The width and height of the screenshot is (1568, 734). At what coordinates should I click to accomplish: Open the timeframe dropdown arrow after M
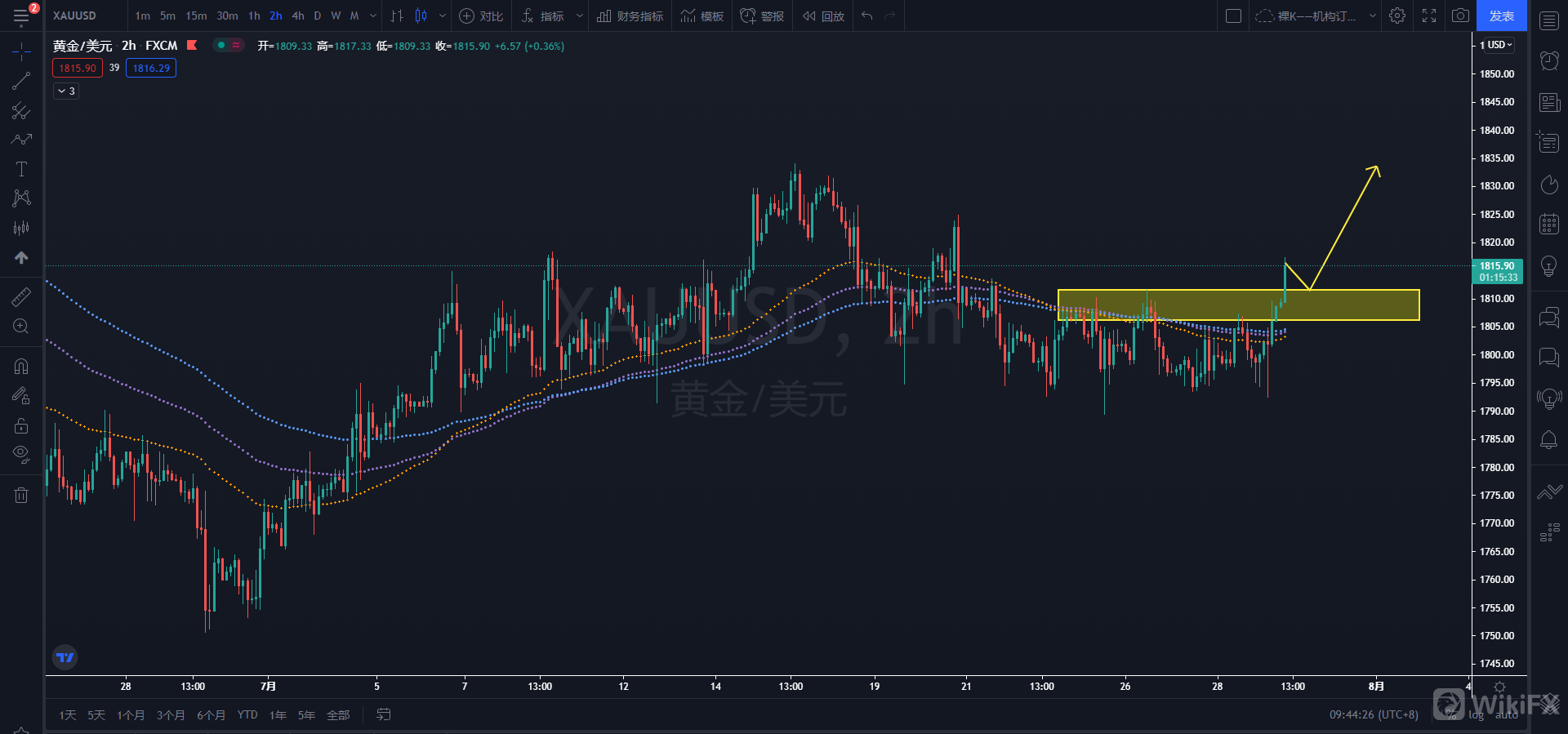click(x=373, y=16)
